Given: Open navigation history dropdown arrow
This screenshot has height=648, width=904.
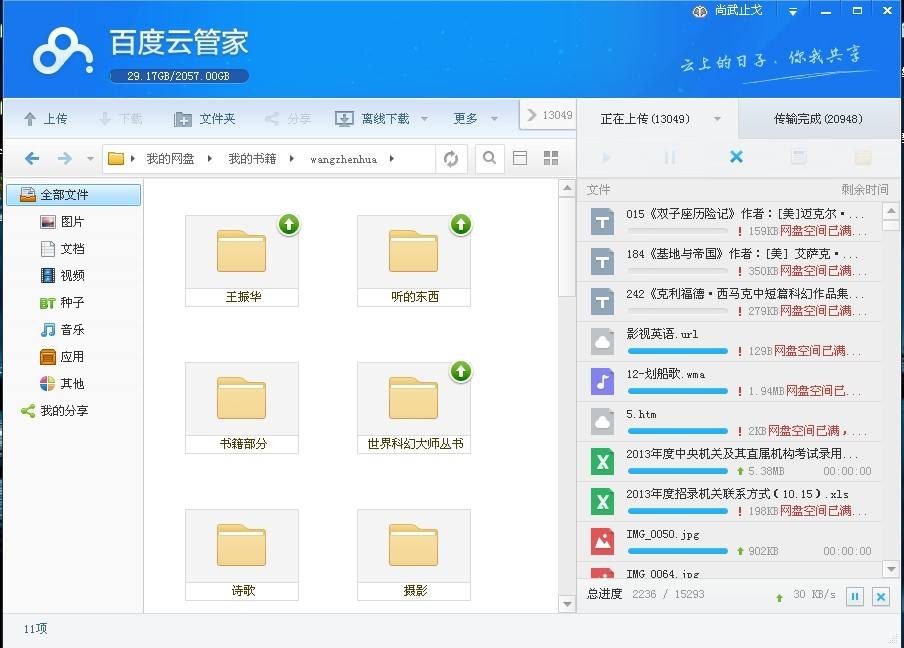Looking at the screenshot, I should click(90, 159).
